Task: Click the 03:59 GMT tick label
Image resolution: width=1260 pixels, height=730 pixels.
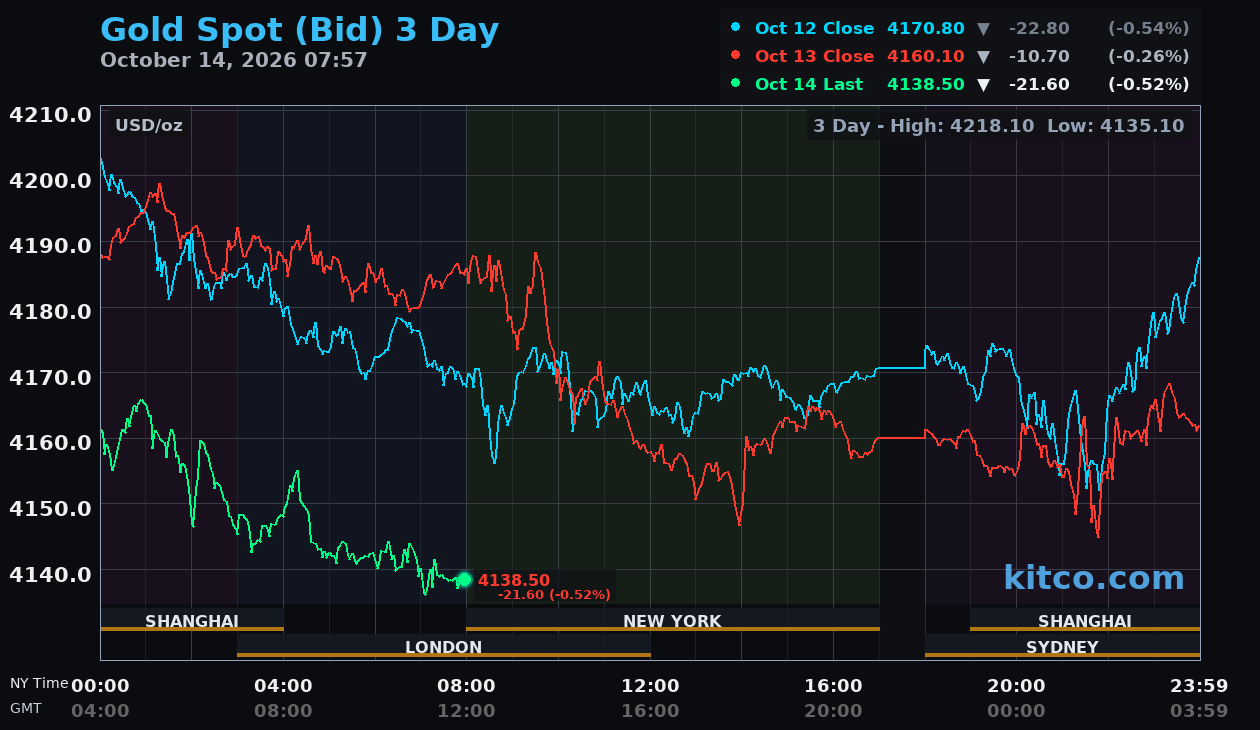Action: coord(1199,711)
